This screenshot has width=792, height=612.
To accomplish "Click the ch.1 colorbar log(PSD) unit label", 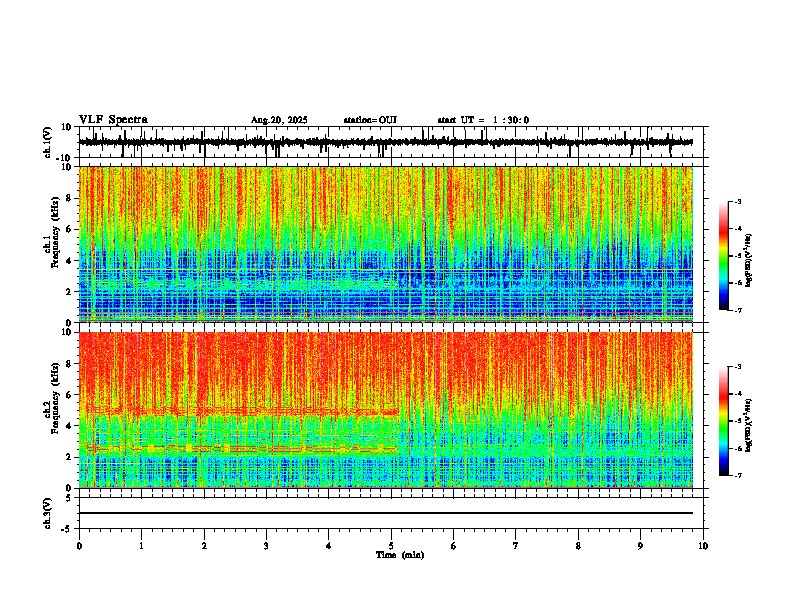I will pos(749,261).
